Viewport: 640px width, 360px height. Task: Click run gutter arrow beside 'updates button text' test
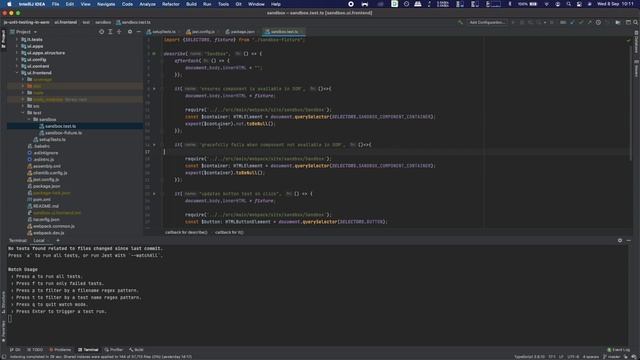(154, 194)
